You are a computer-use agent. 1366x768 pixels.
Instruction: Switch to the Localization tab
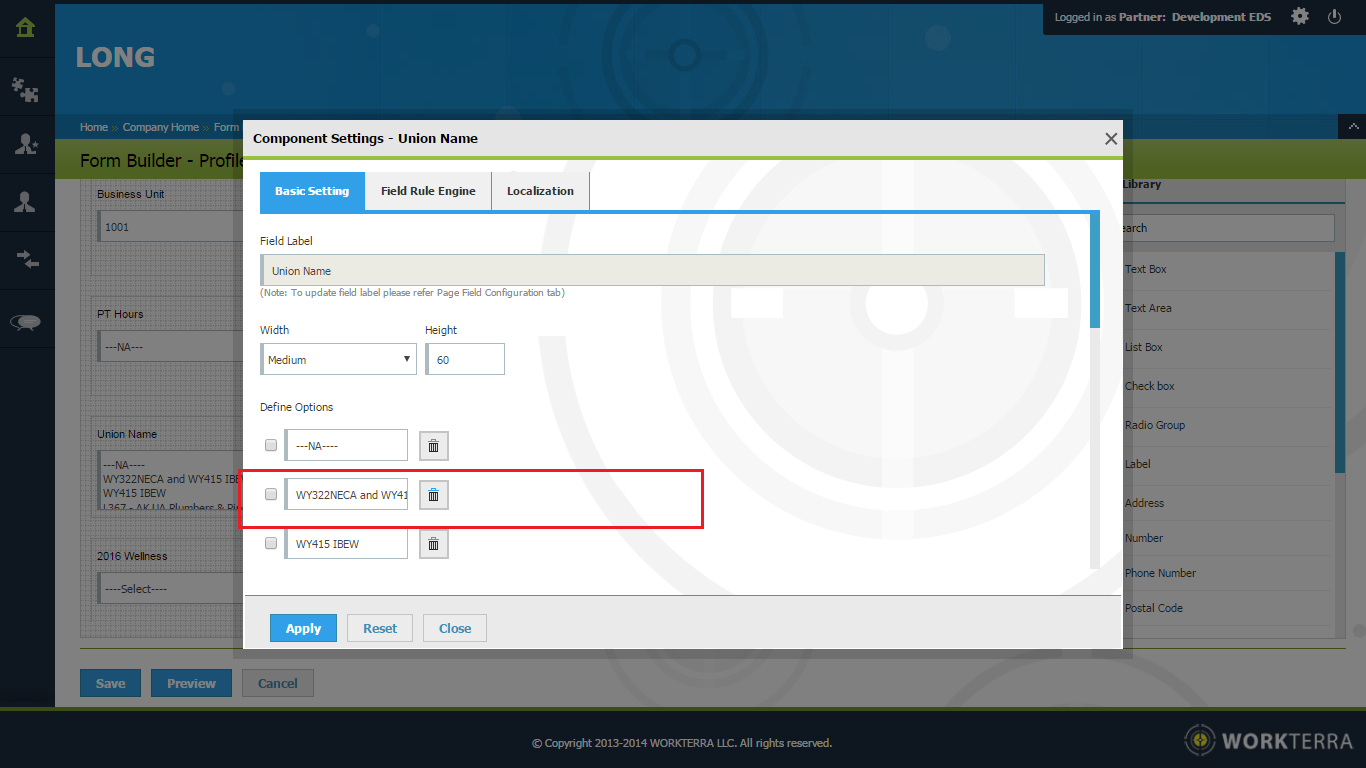point(540,191)
